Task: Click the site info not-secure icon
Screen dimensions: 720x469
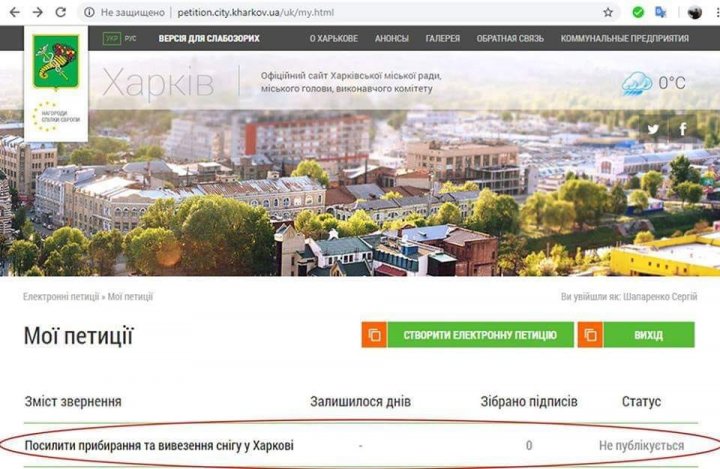Action: pyautogui.click(x=90, y=12)
